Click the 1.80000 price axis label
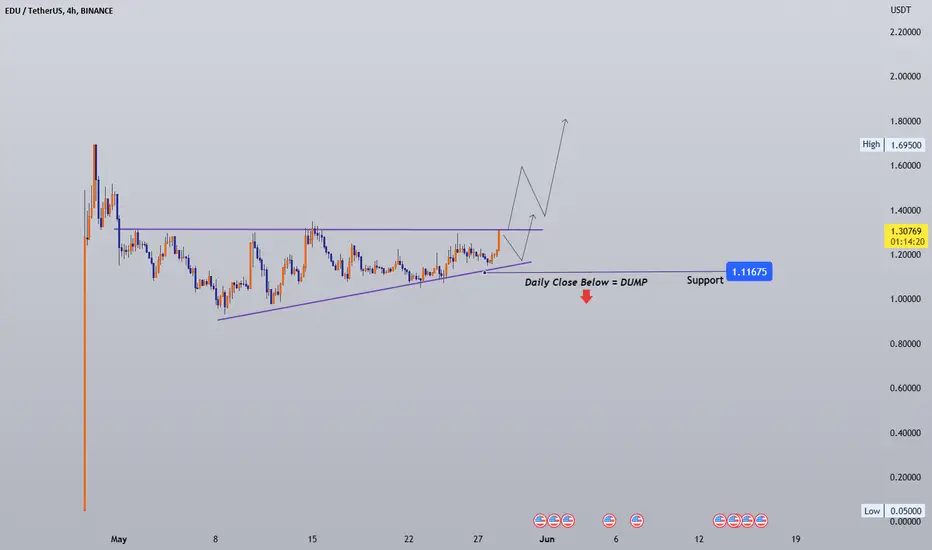 click(x=905, y=121)
